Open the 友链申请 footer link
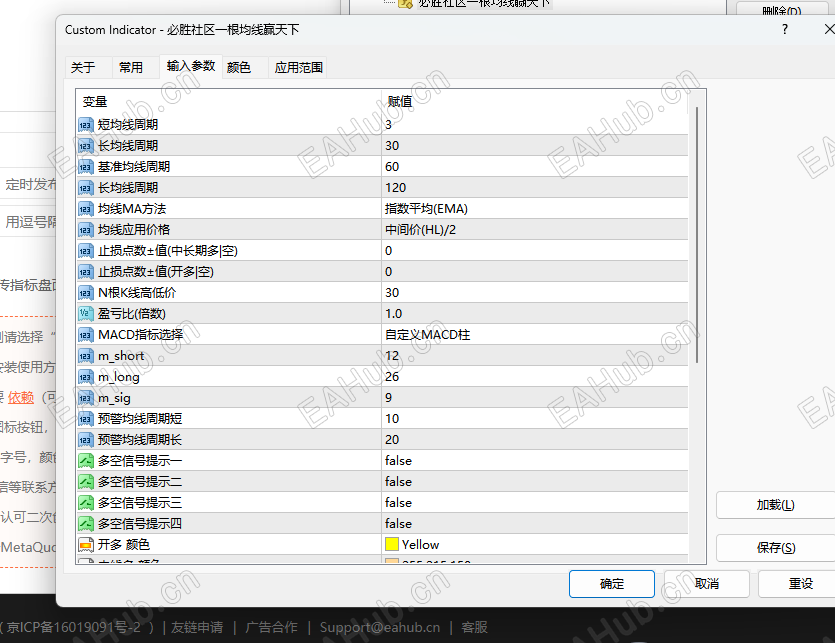This screenshot has height=643, width=835. (197, 628)
